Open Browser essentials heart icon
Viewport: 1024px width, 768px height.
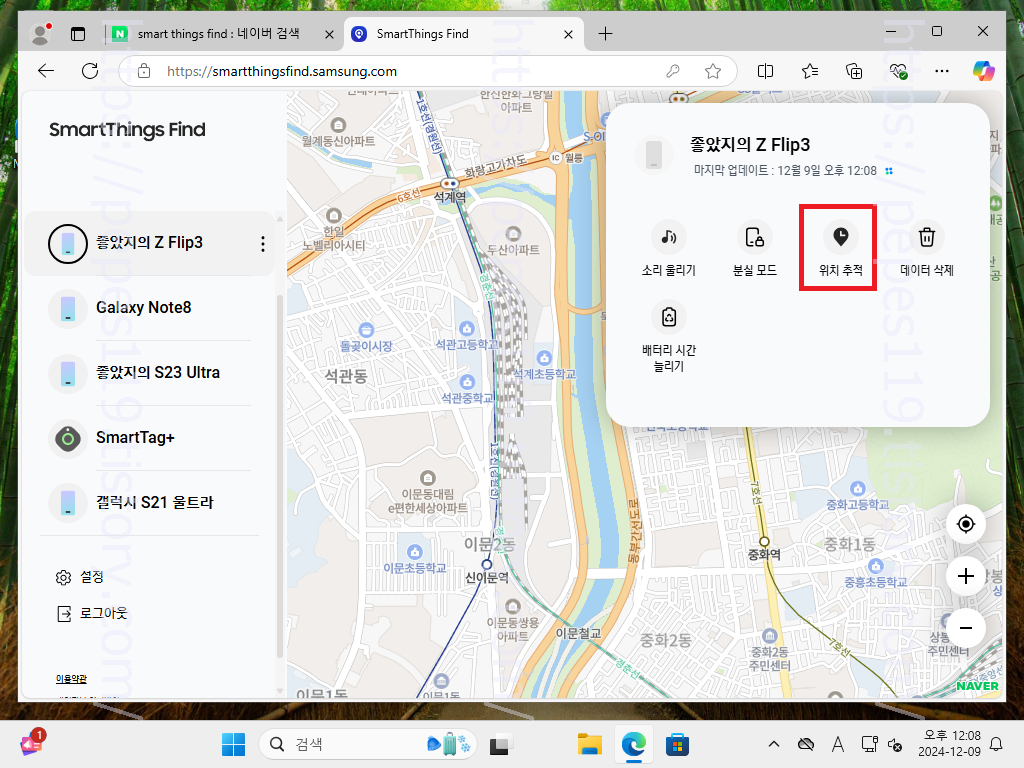coord(899,71)
